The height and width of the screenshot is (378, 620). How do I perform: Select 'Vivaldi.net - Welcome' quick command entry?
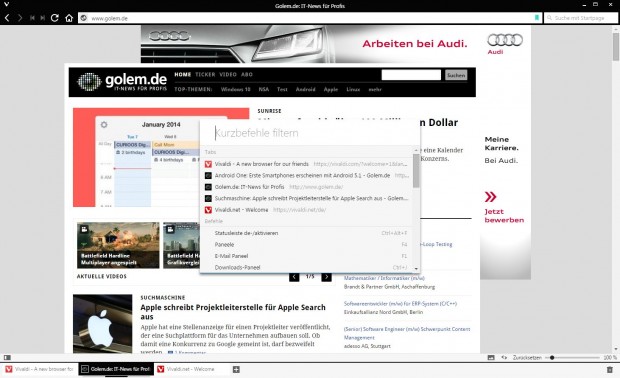point(307,210)
